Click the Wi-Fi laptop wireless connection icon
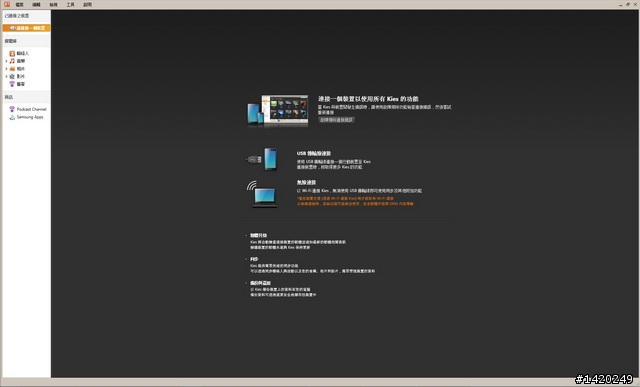640x387 pixels. coord(262,194)
